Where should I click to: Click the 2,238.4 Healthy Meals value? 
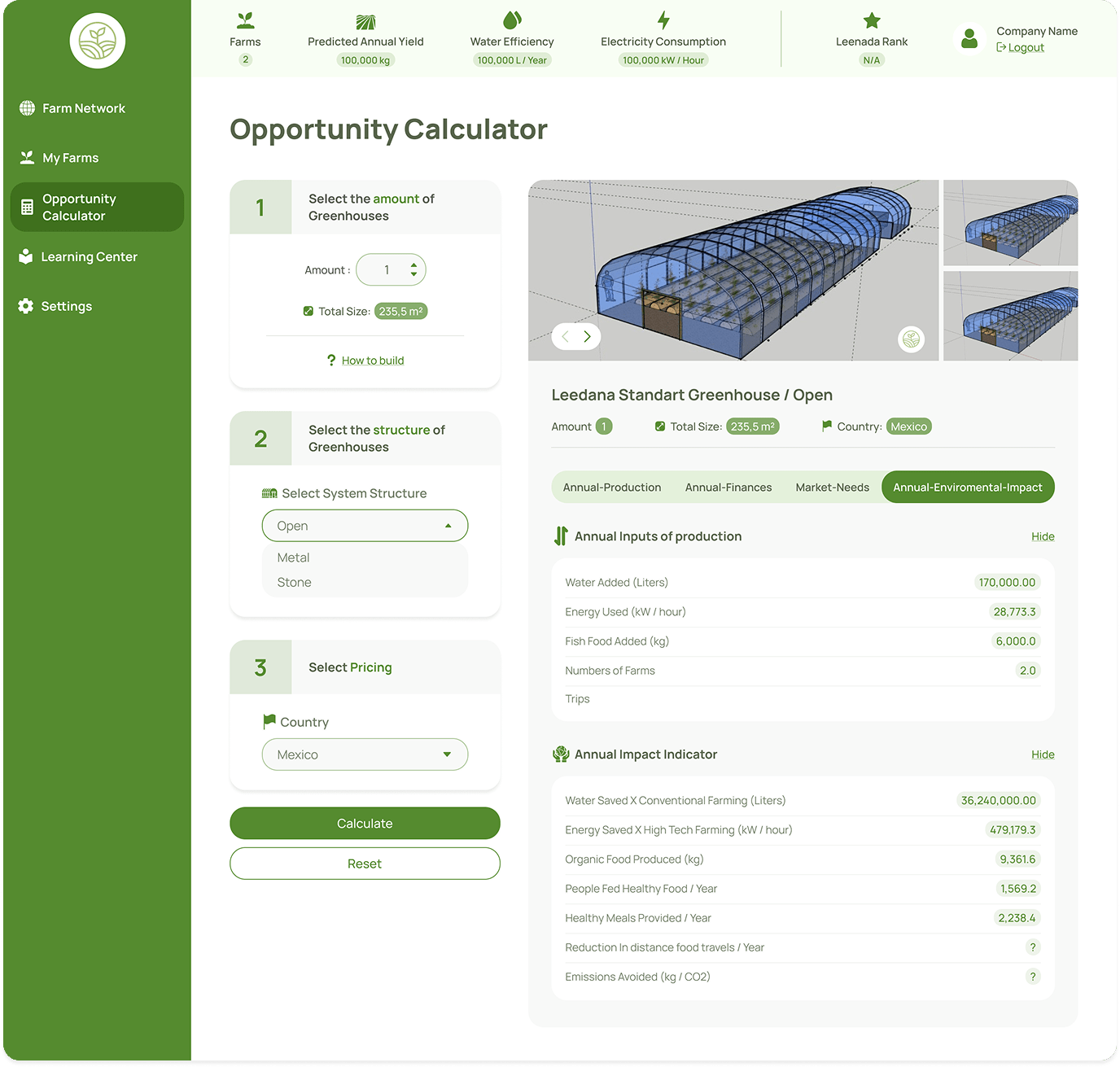[1017, 917]
